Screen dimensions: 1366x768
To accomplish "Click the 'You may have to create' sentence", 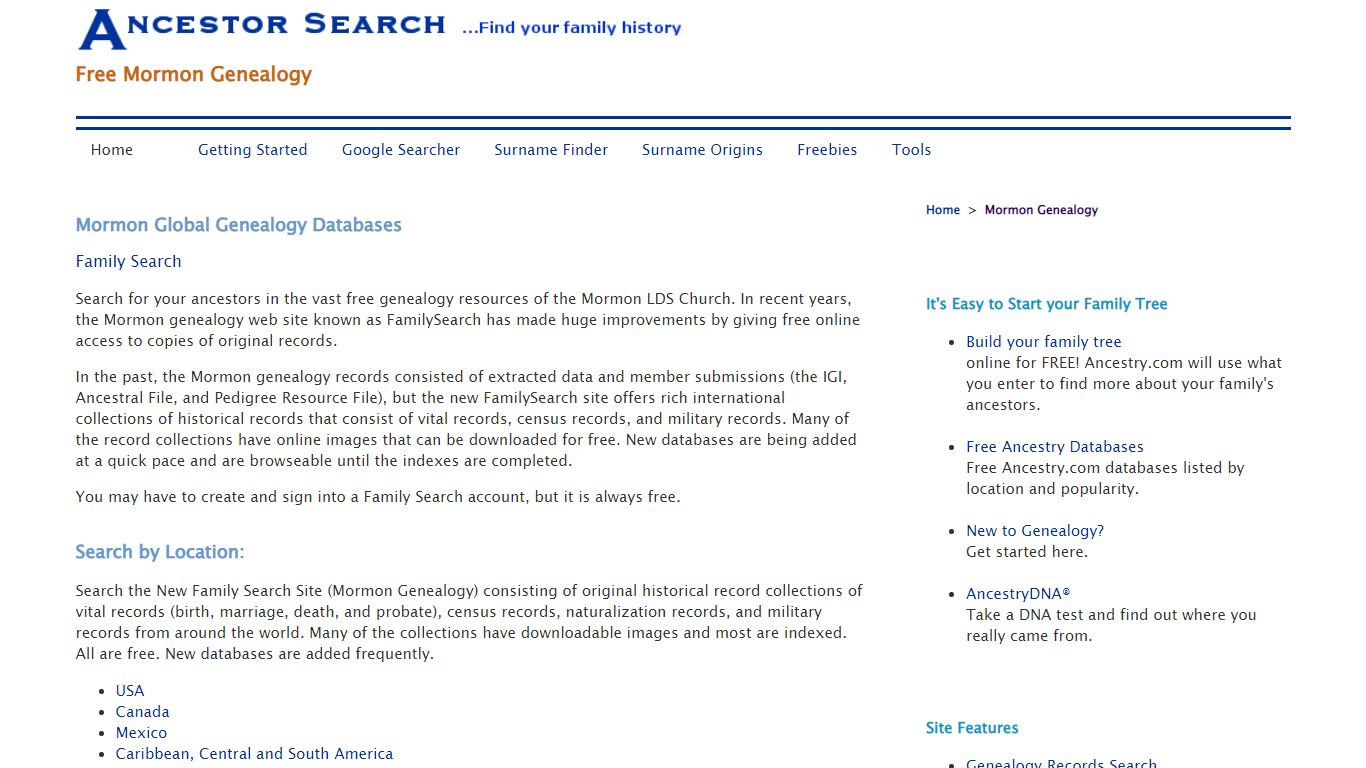I will (378, 497).
